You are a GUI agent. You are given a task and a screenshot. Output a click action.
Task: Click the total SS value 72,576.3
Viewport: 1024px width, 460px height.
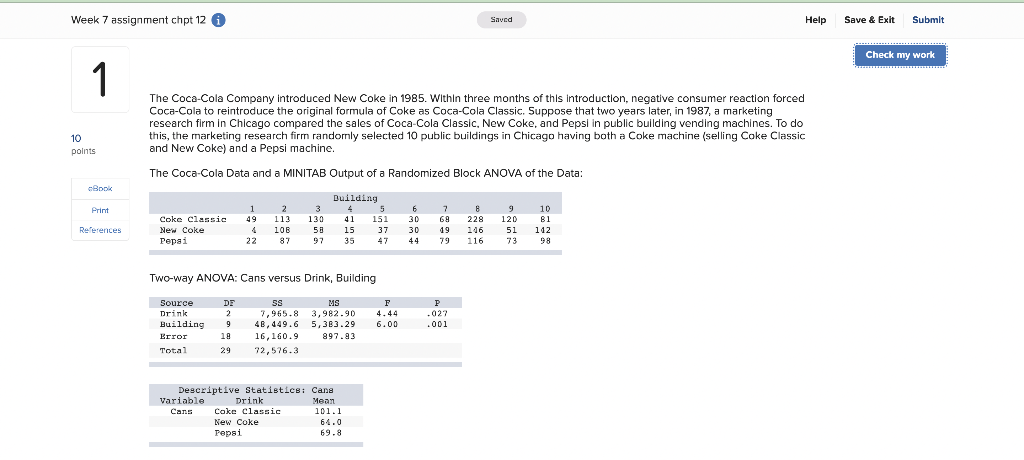tap(277, 351)
